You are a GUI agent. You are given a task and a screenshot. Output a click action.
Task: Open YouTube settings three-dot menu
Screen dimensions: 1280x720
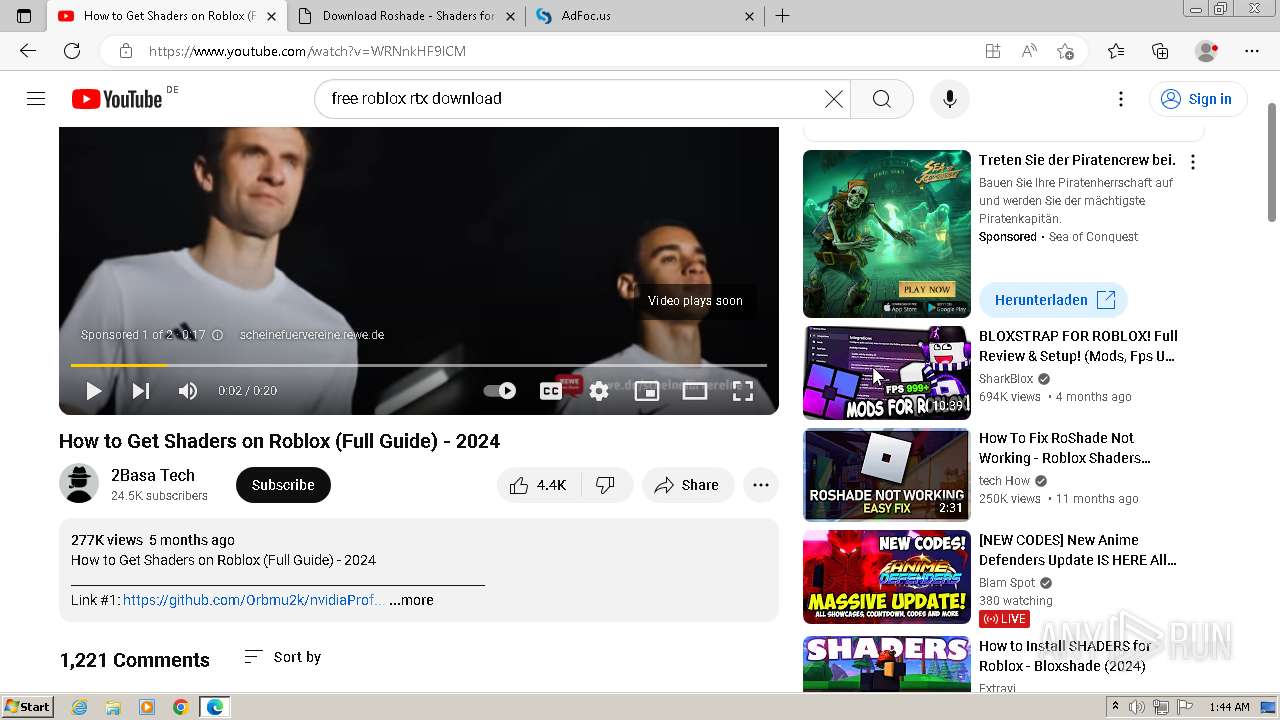tap(1120, 98)
